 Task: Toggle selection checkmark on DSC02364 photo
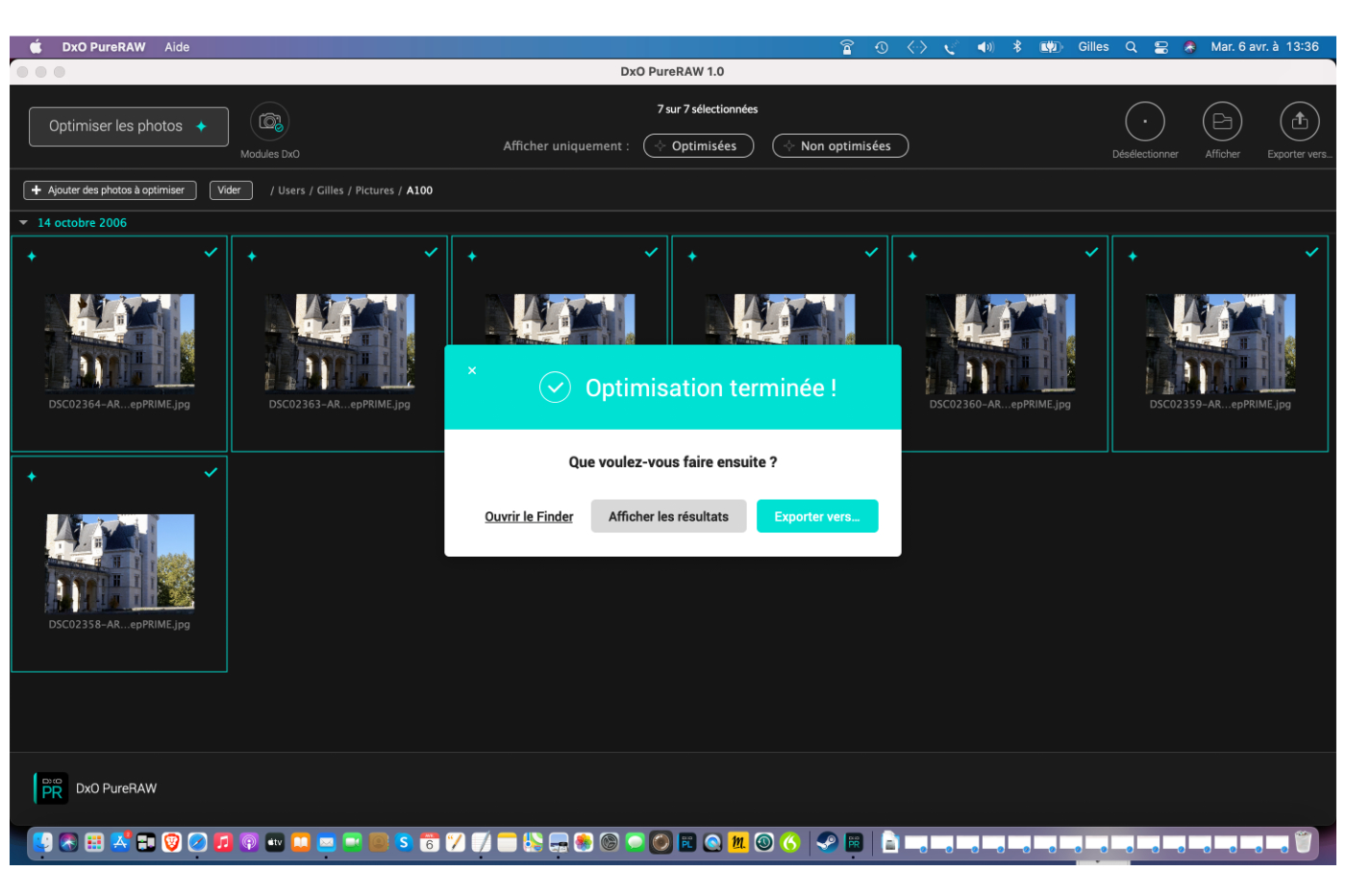click(x=211, y=252)
